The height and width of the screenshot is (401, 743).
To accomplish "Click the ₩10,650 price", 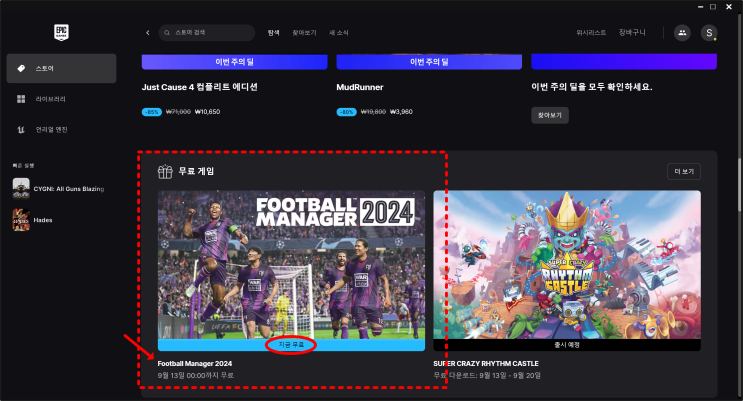I will (208, 112).
